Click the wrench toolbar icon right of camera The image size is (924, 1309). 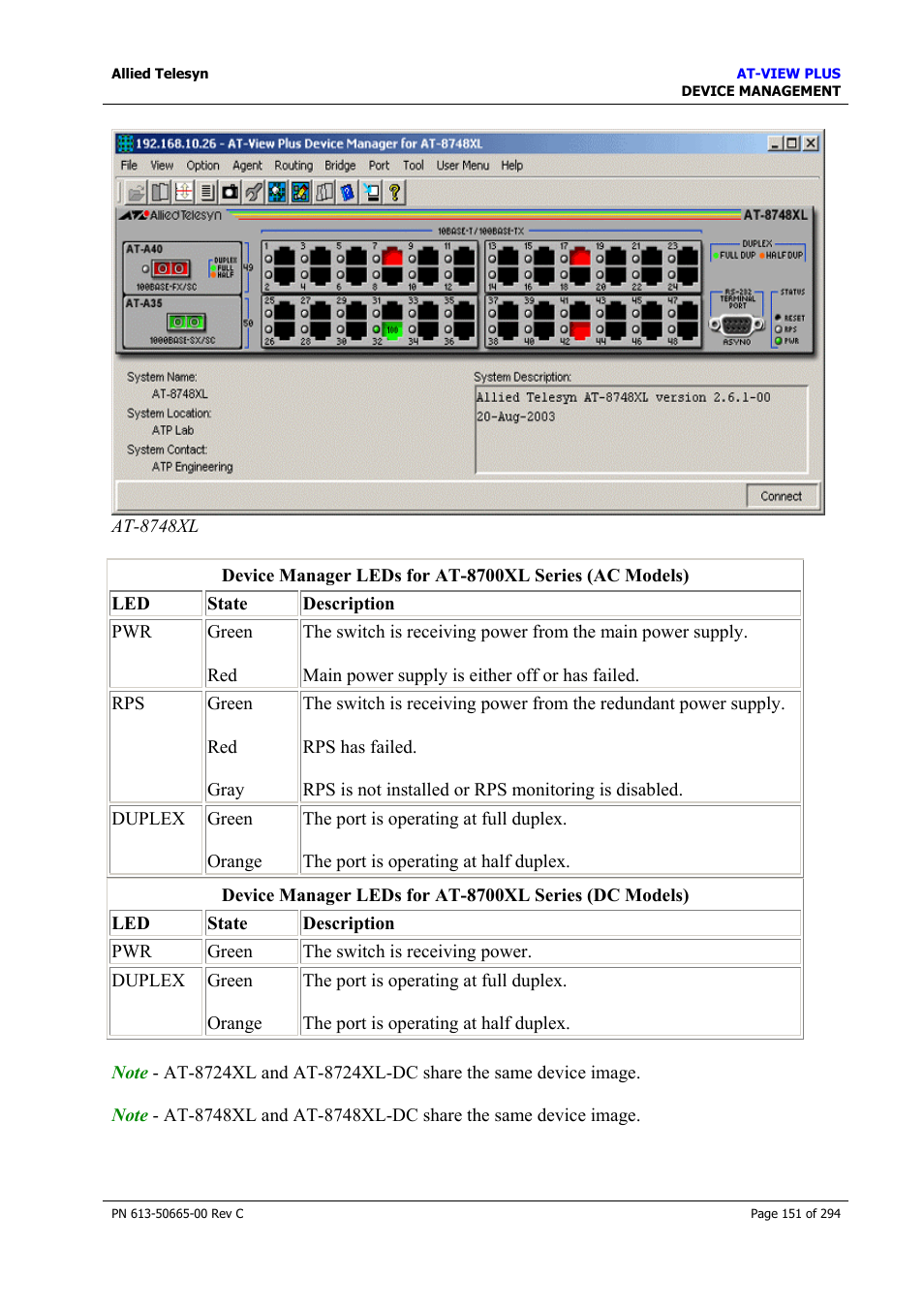[x=253, y=192]
